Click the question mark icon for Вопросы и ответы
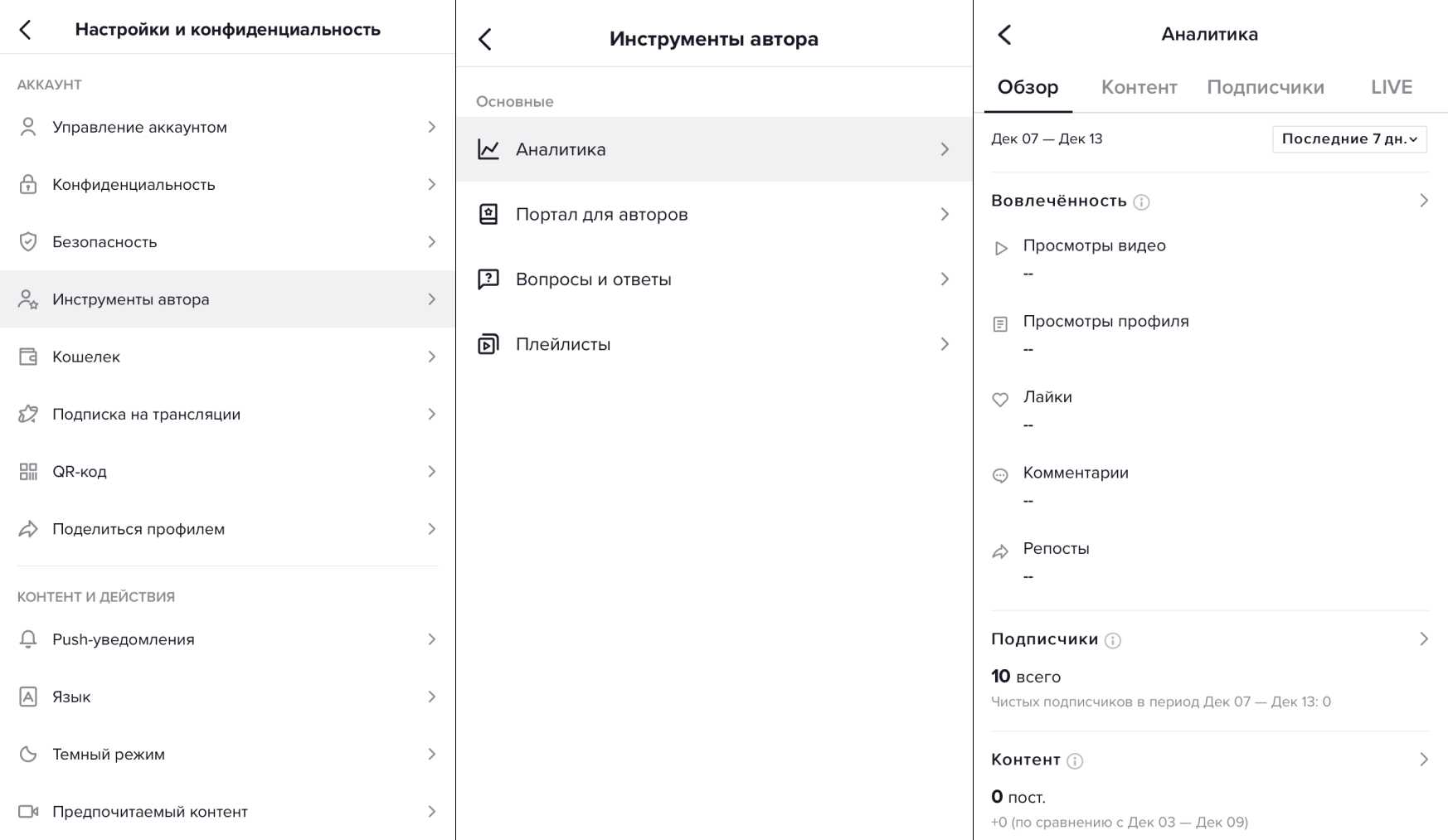The height and width of the screenshot is (840, 1448). (488, 279)
